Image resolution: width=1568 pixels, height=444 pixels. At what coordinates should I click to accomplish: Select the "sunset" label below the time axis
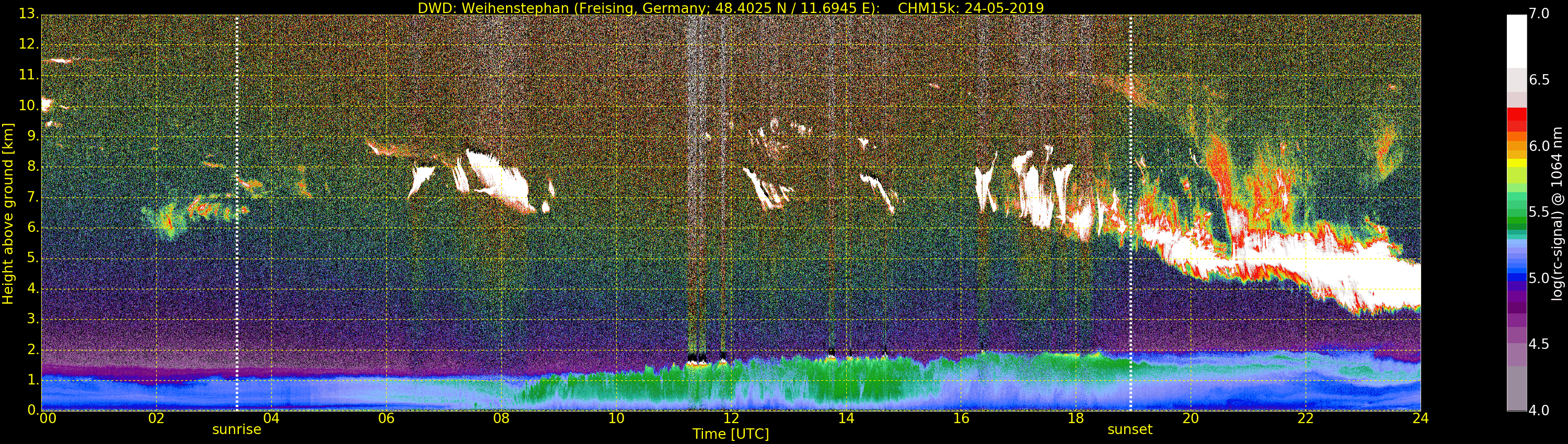(1129, 430)
